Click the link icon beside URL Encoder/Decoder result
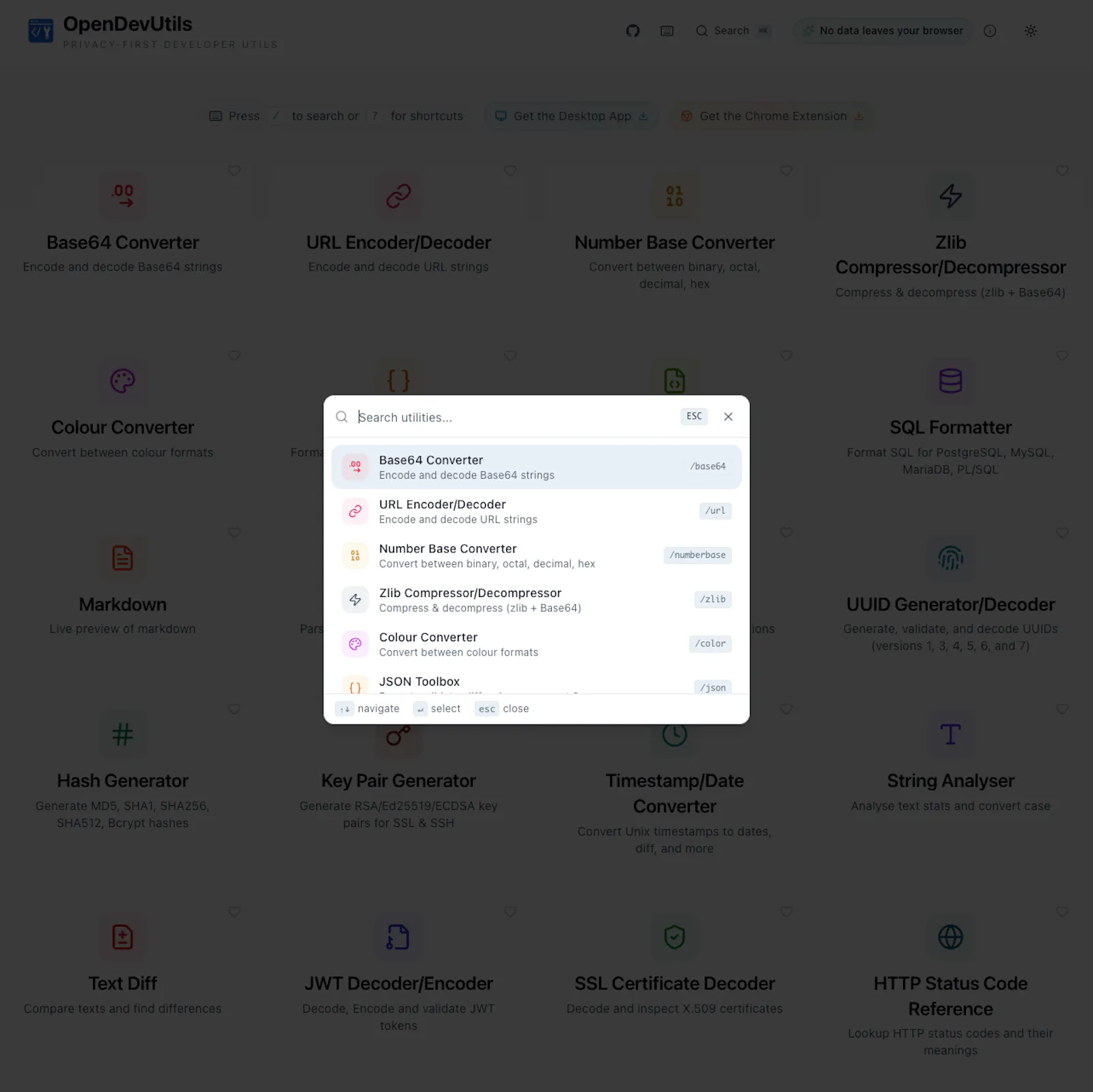This screenshot has height=1092, width=1093. [x=355, y=512]
